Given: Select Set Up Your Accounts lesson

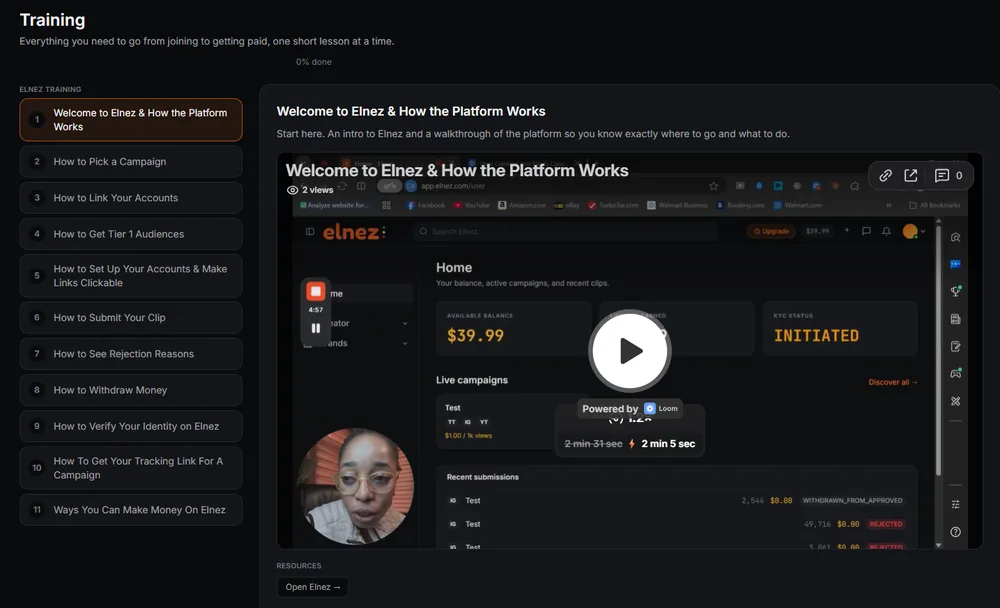Looking at the screenshot, I should 131,276.
